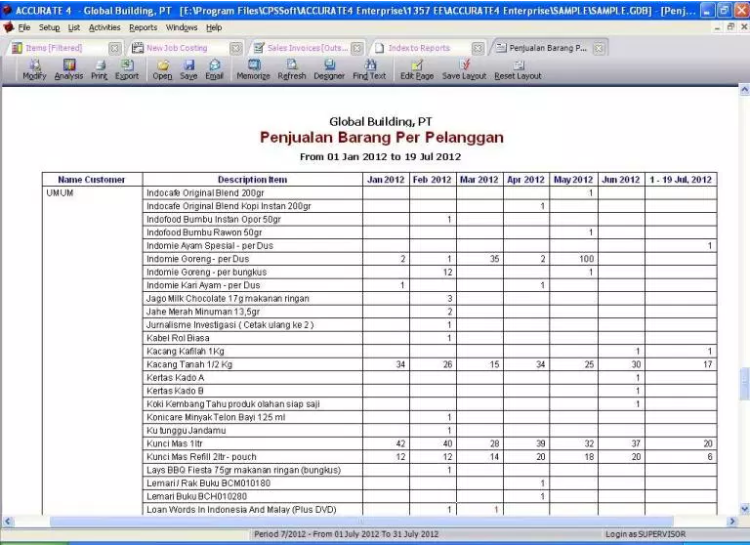Refresh the report data
The width and height of the screenshot is (750, 545).
click(292, 68)
